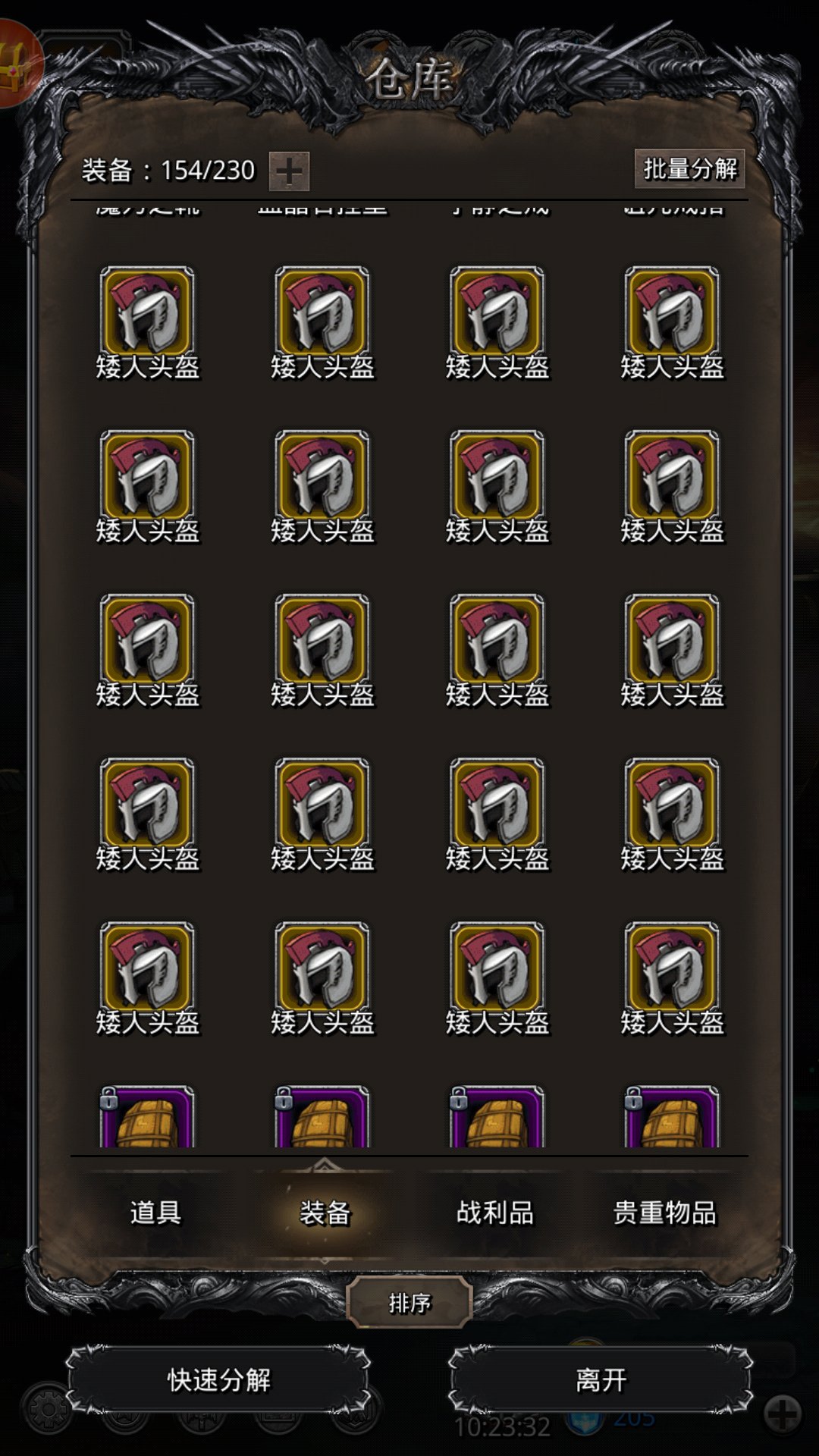The image size is (819, 1456).
Task: Open the 排序 sort options
Action: click(409, 1302)
